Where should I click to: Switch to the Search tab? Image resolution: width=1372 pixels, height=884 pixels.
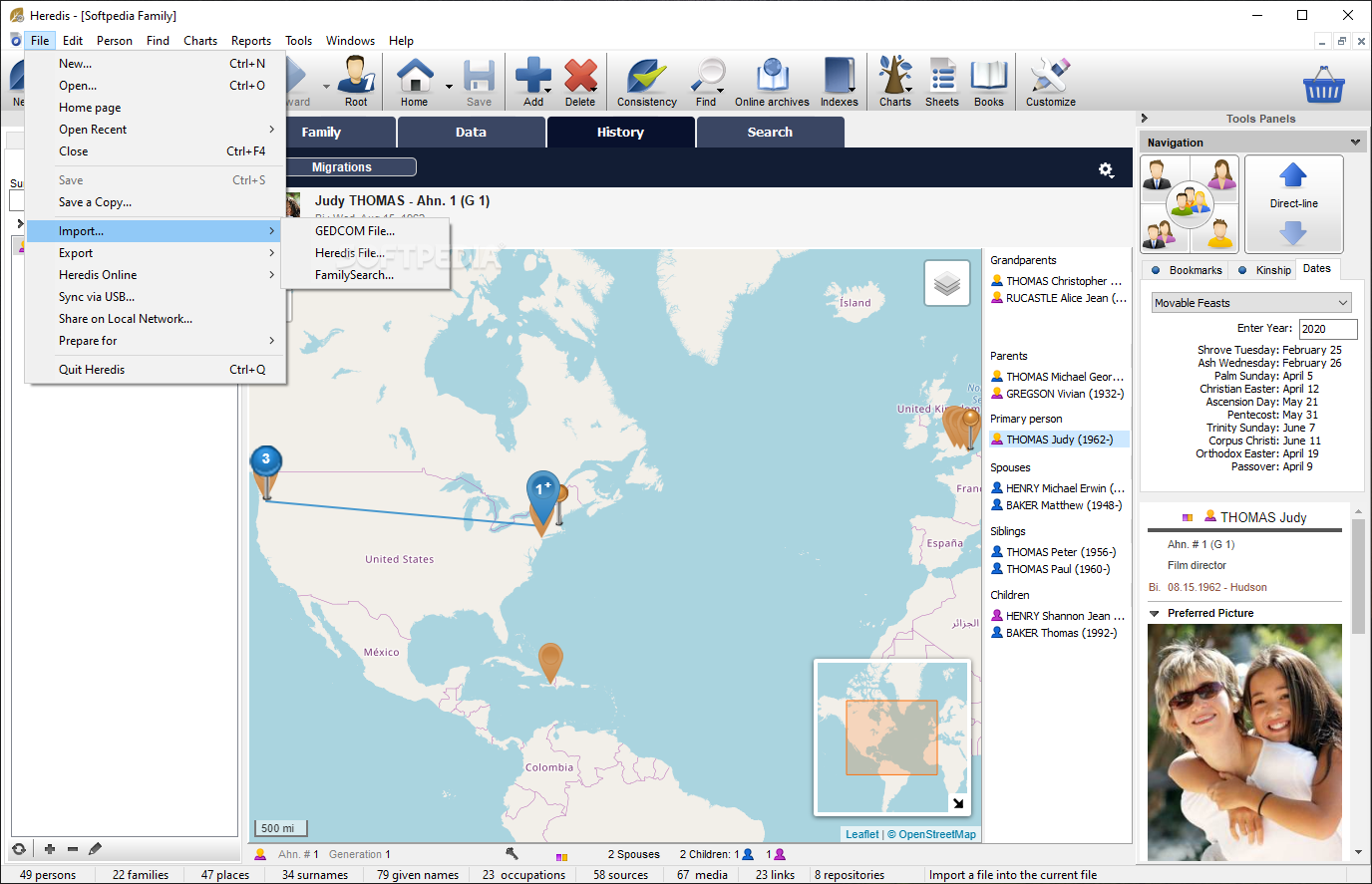point(770,132)
